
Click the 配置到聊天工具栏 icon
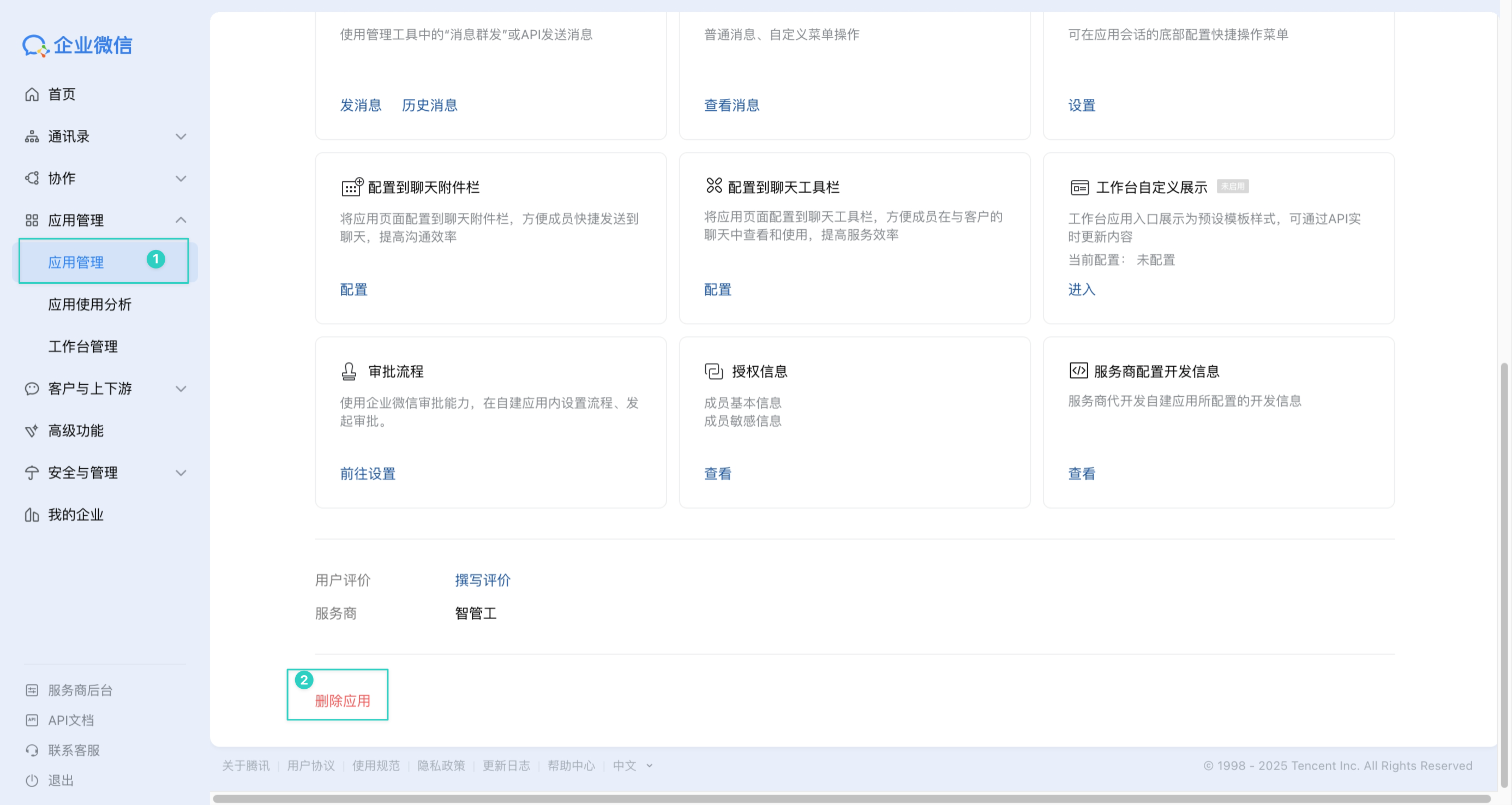pos(714,186)
